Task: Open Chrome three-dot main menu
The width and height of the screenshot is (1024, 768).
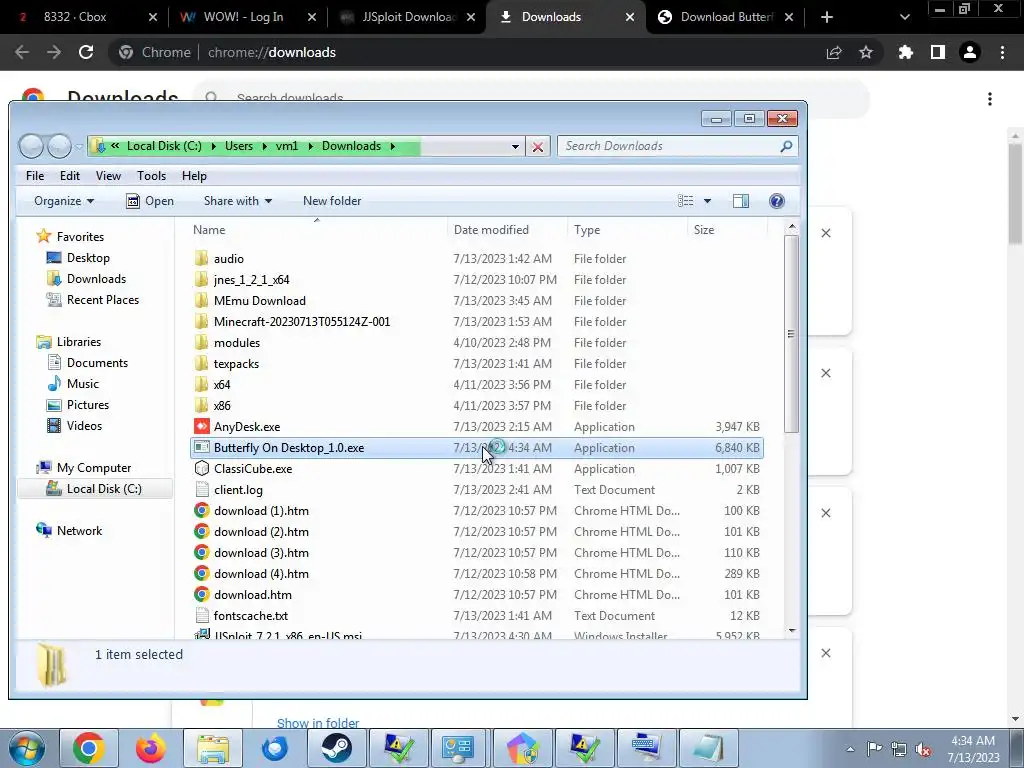Action: coord(1002,52)
